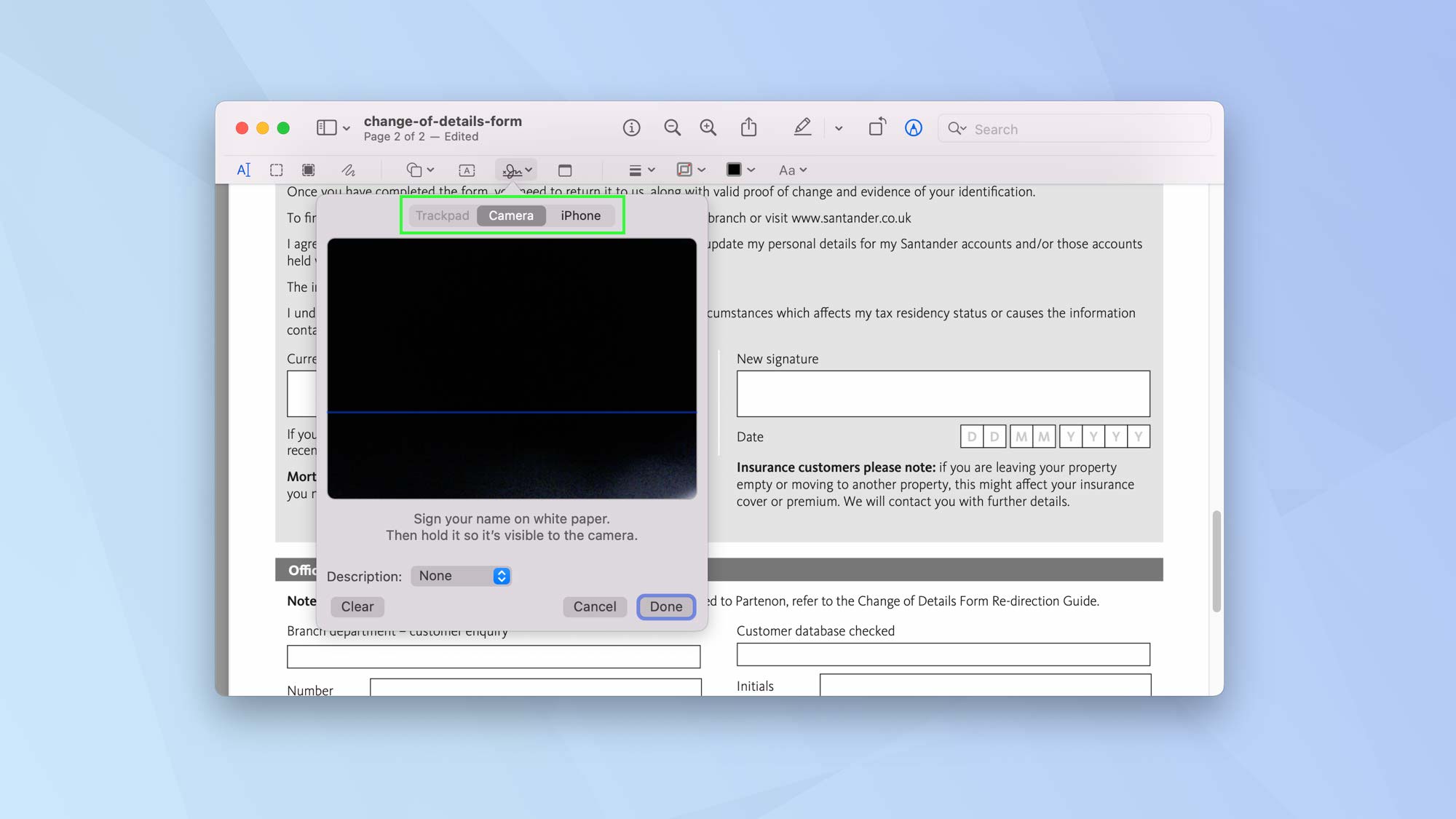Open the Info inspector icon
1456x819 pixels.
[631, 127]
